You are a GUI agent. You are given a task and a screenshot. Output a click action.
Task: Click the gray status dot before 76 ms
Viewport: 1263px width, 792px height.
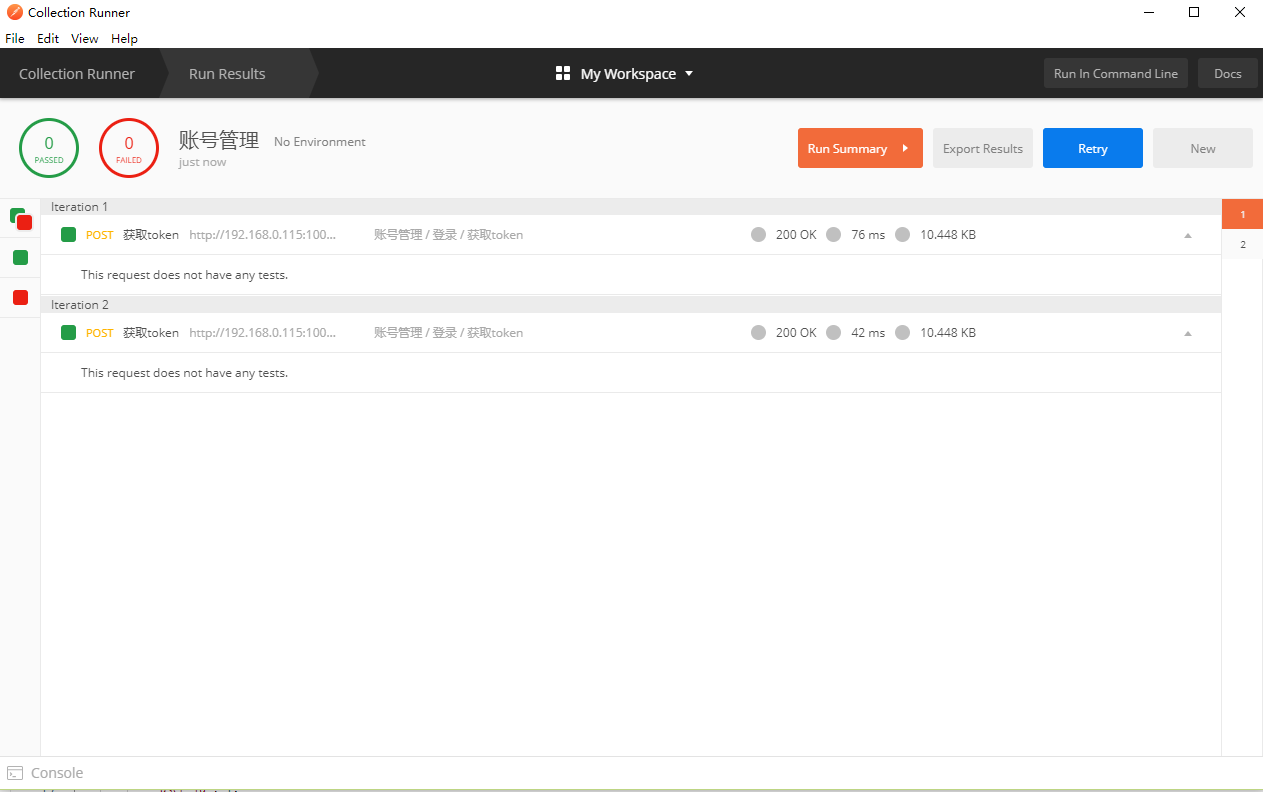[x=834, y=235]
